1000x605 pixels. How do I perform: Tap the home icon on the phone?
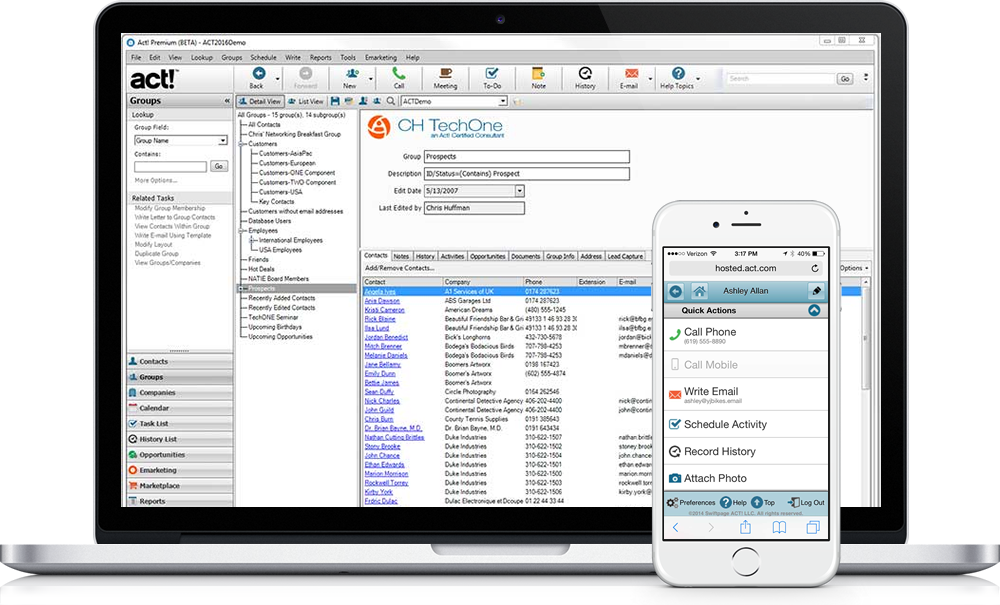tap(699, 291)
